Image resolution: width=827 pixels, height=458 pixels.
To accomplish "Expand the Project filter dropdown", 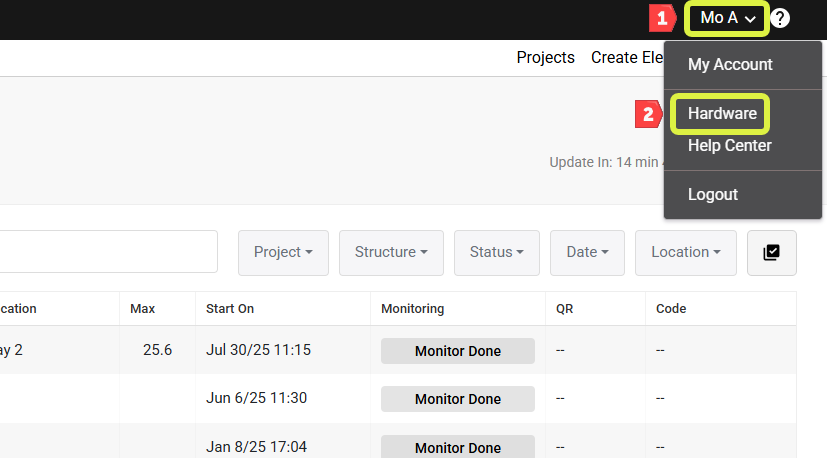I will tap(283, 252).
